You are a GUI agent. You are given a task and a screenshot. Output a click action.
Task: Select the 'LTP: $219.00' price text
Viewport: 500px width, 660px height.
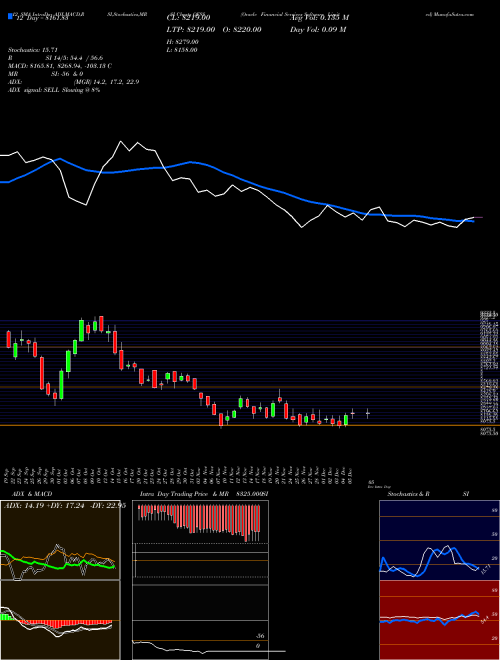pyautogui.click(x=191, y=29)
